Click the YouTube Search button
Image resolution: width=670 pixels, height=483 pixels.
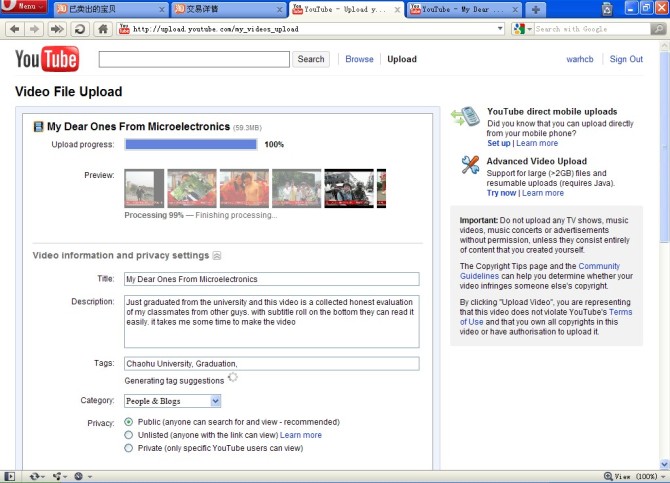coord(311,59)
